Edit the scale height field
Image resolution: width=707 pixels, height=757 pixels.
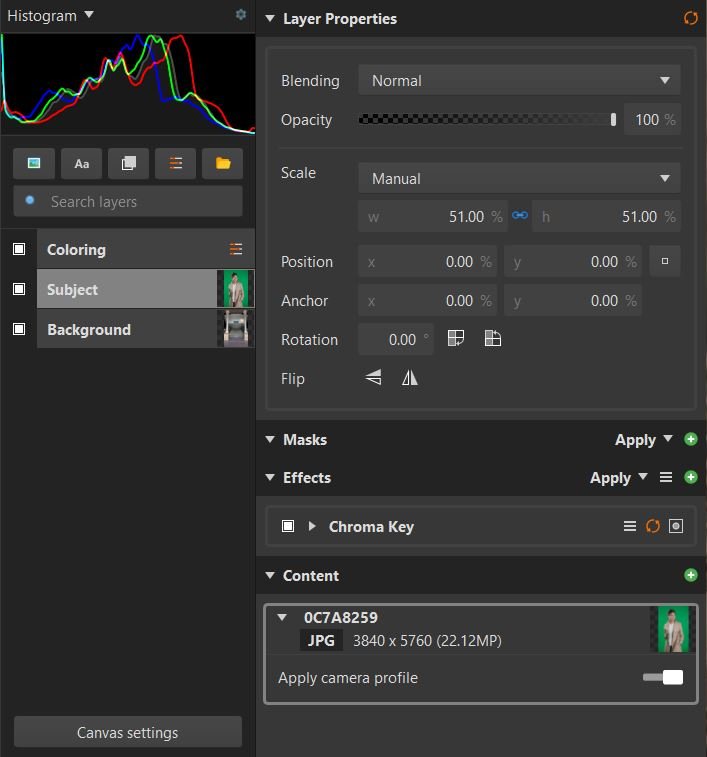[x=606, y=216]
